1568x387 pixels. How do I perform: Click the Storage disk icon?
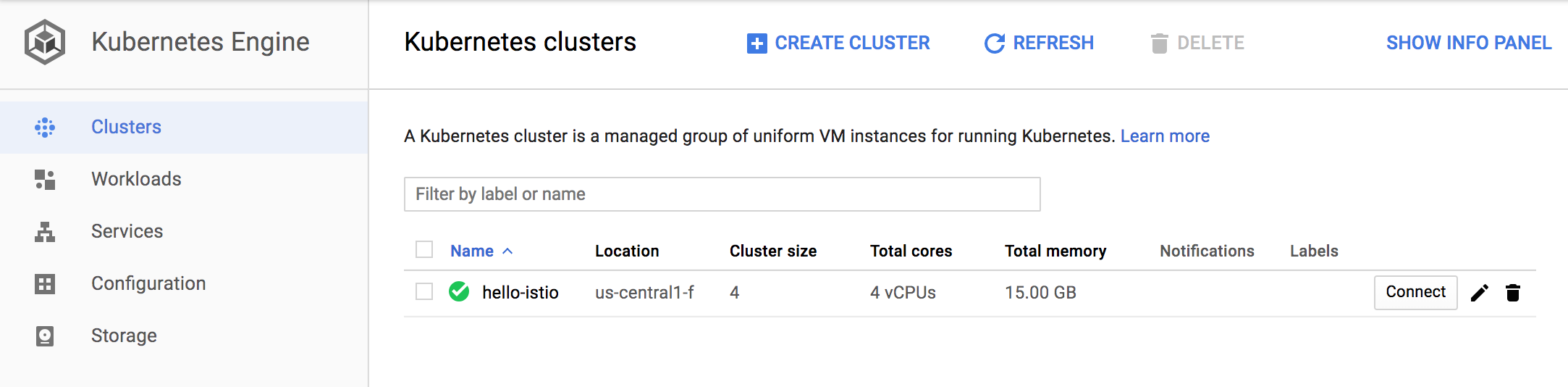coord(45,336)
